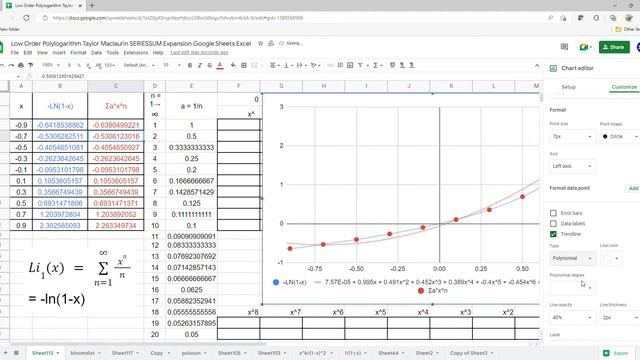
Task: Select cell containing 0.6931471806
Action: click(x=60, y=203)
